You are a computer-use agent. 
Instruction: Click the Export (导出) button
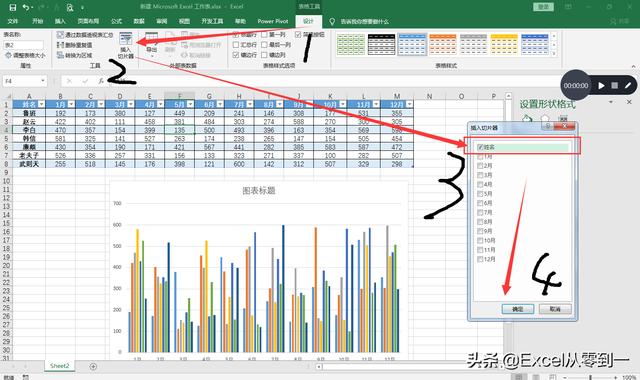151,44
